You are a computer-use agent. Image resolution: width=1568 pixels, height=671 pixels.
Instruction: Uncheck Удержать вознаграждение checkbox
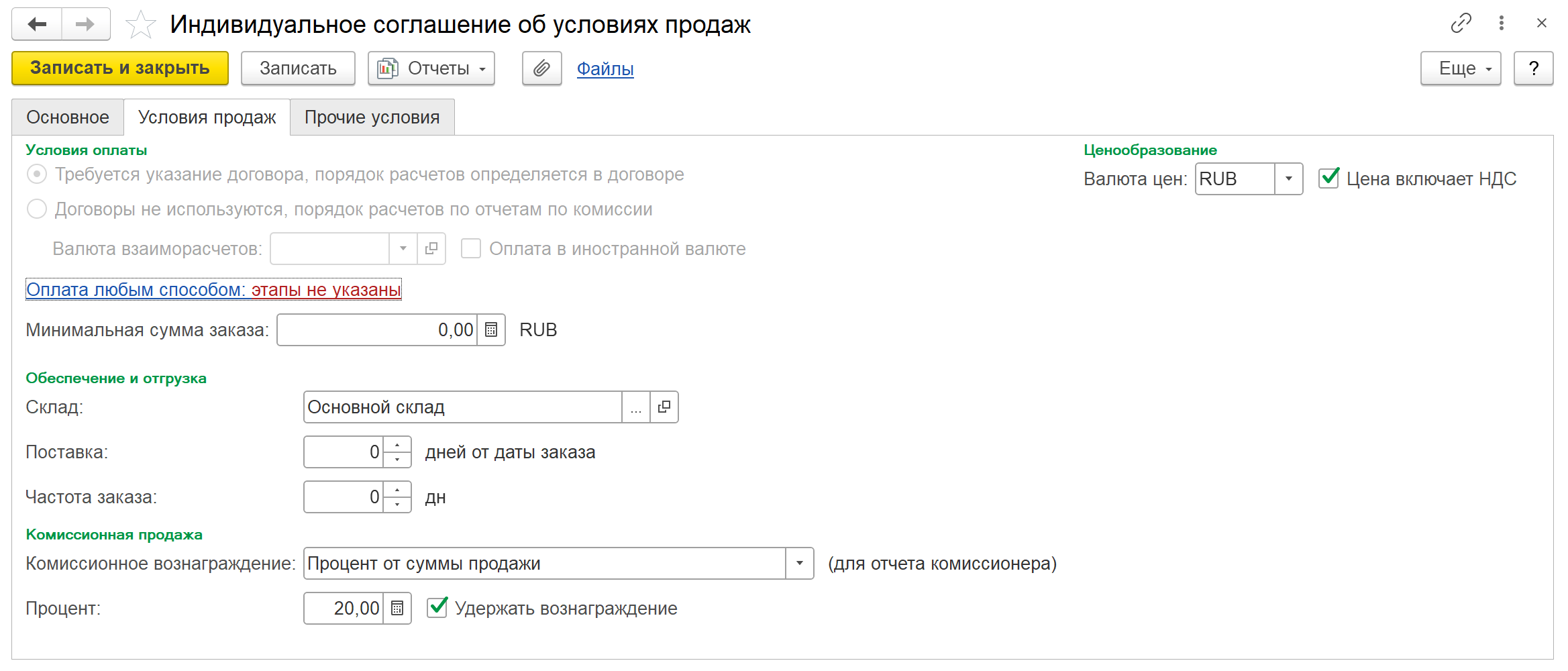point(437,608)
